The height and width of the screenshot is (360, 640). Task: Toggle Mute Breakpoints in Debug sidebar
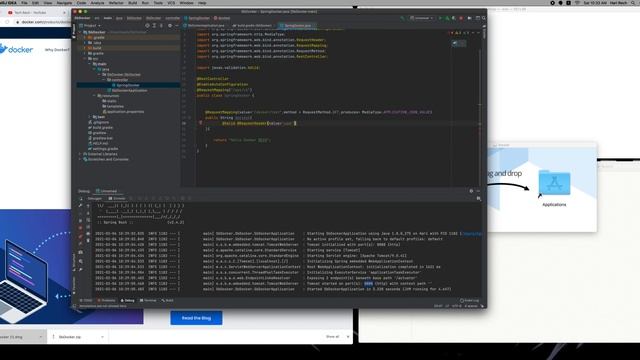click(81, 244)
